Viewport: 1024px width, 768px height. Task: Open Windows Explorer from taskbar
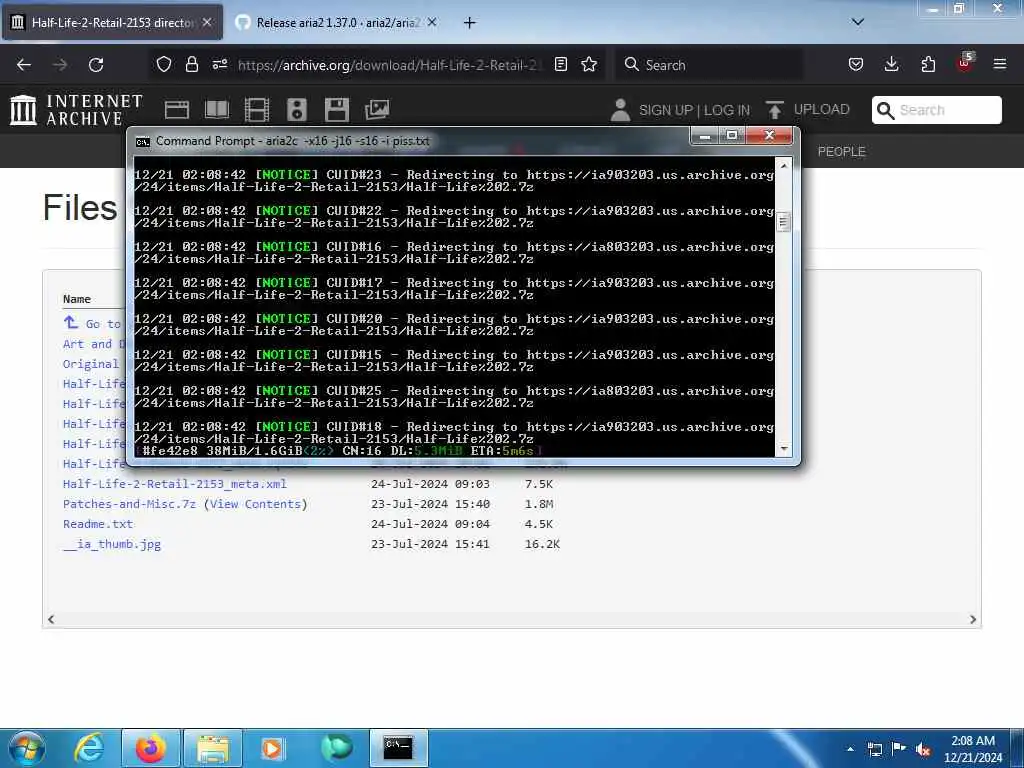click(x=213, y=748)
